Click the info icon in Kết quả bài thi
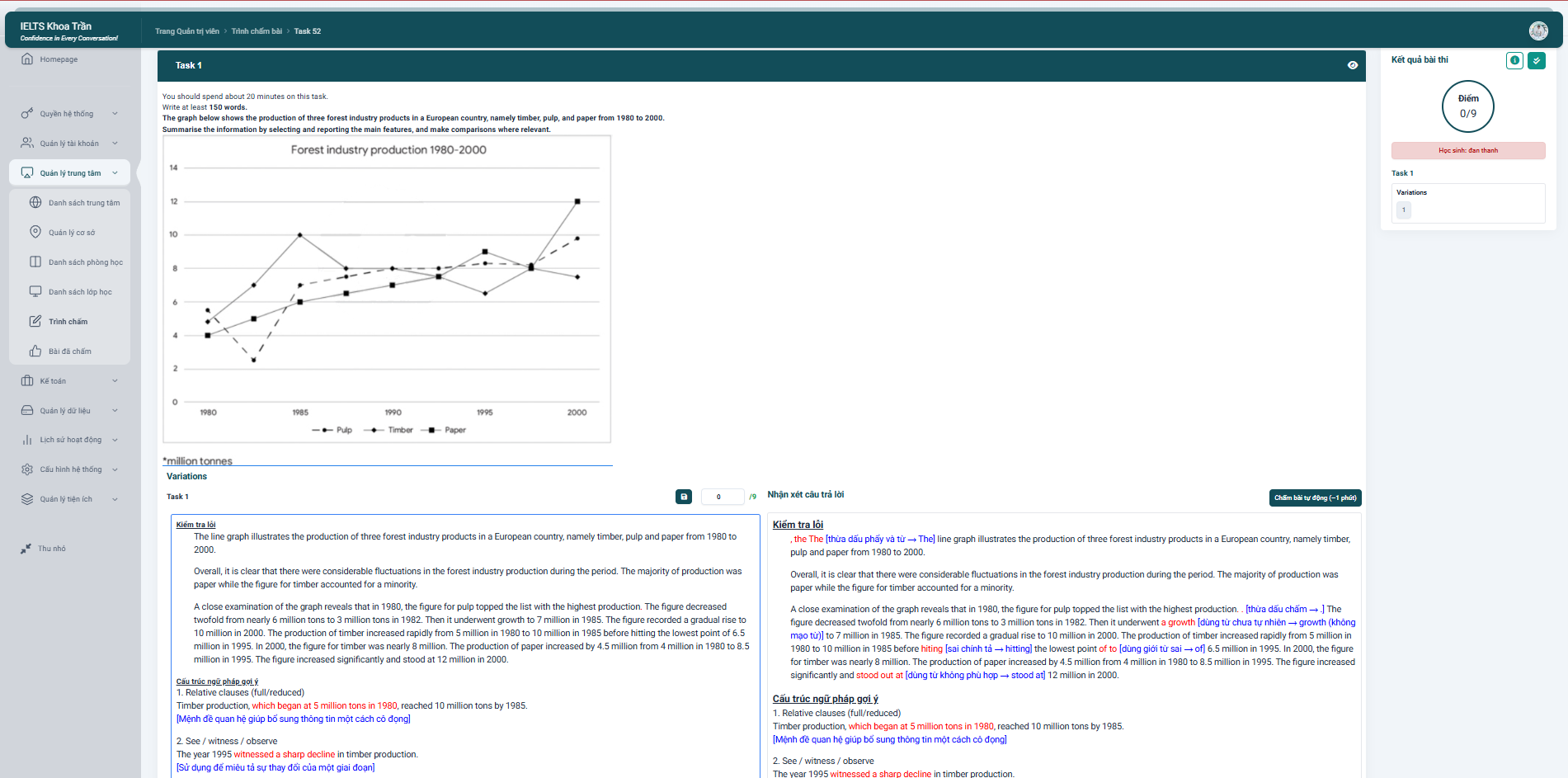1568x778 pixels. 1514,60
